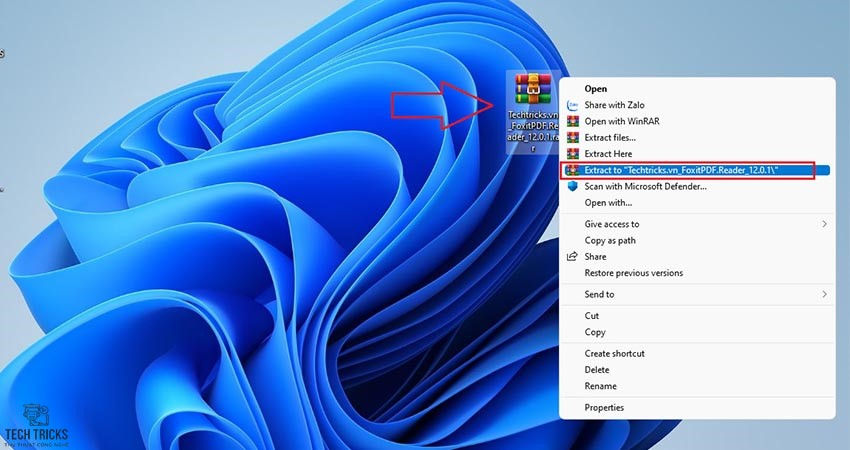The height and width of the screenshot is (450, 850).
Task: Choose Share in the context menu
Action: (697, 256)
